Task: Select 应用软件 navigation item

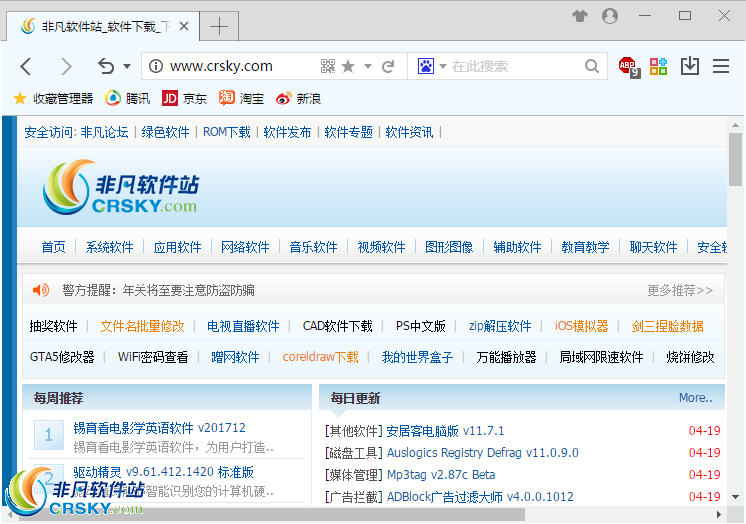Action: click(177, 247)
